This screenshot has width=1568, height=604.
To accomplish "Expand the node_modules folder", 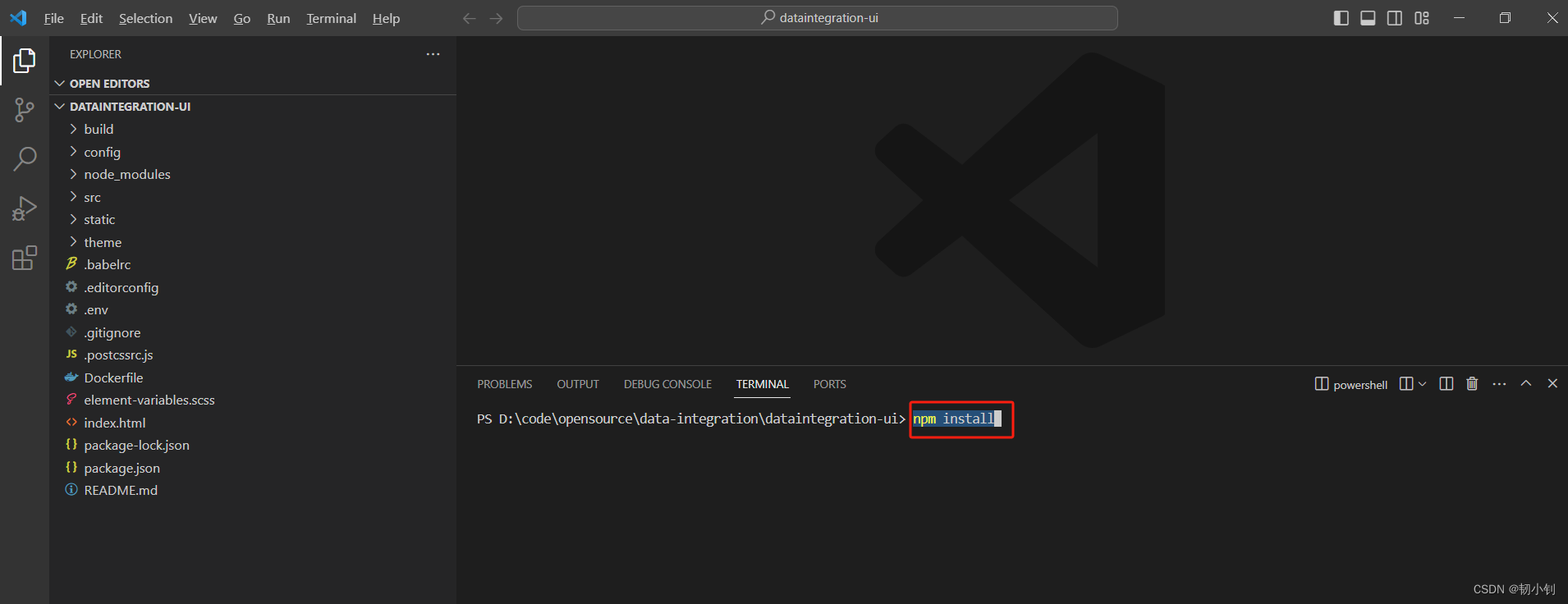I will pos(254,174).
